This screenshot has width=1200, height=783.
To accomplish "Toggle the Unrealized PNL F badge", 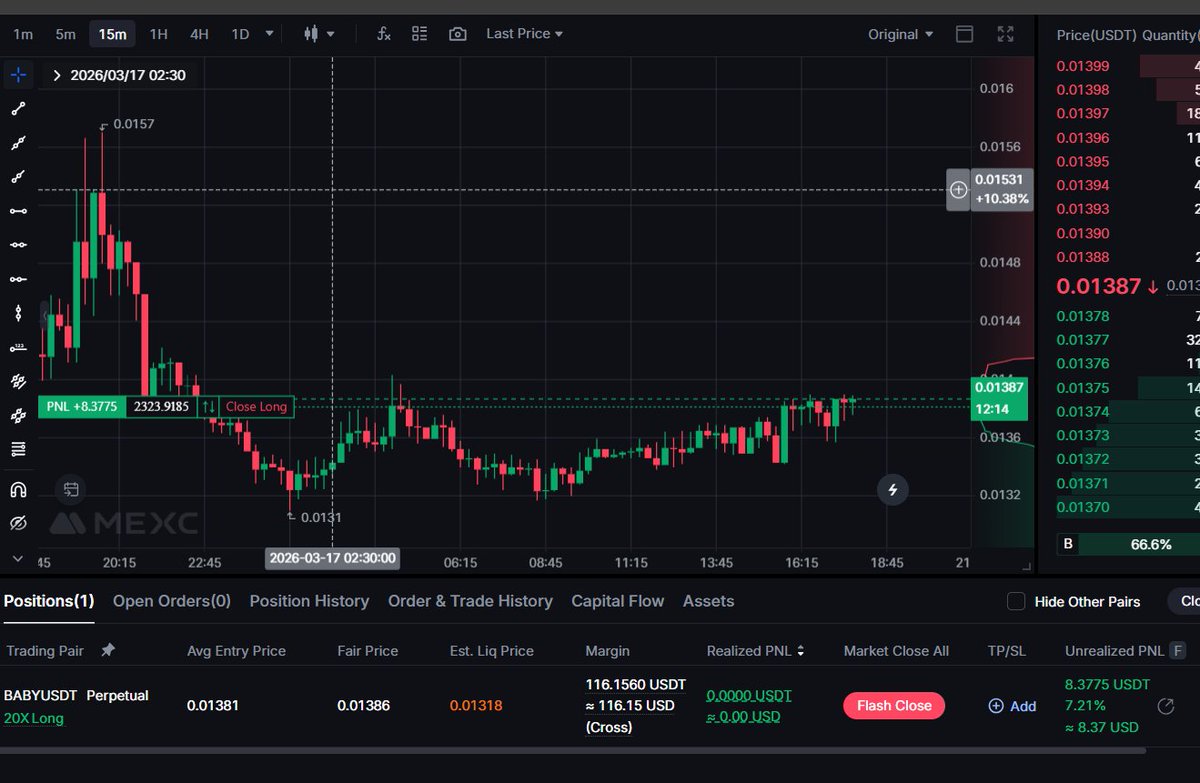I will [x=1178, y=651].
